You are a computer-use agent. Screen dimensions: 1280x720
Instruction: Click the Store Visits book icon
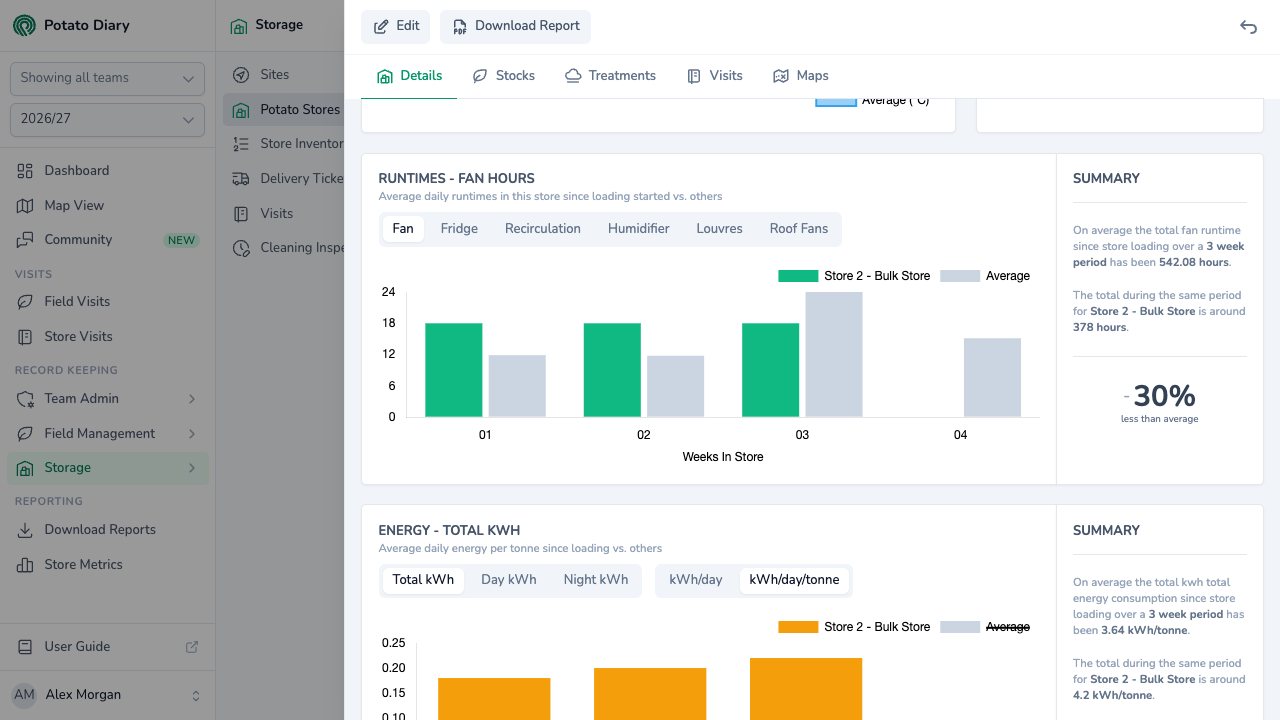(x=25, y=337)
